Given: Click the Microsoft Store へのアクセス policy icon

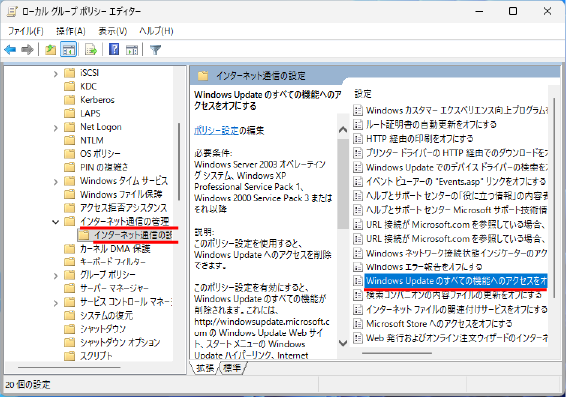Looking at the screenshot, I should [x=358, y=324].
